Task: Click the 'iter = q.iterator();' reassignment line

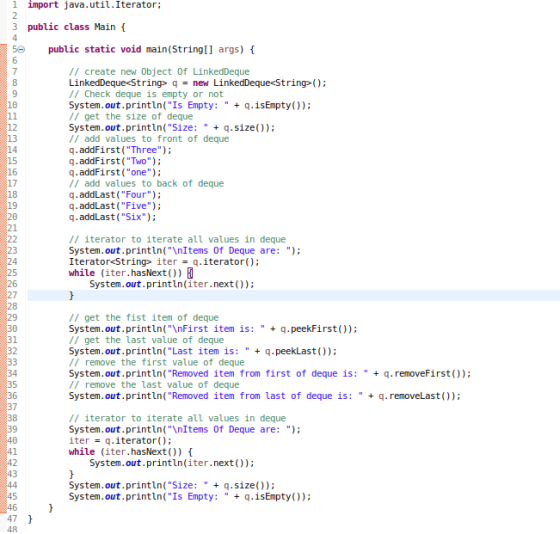Action: coord(120,441)
